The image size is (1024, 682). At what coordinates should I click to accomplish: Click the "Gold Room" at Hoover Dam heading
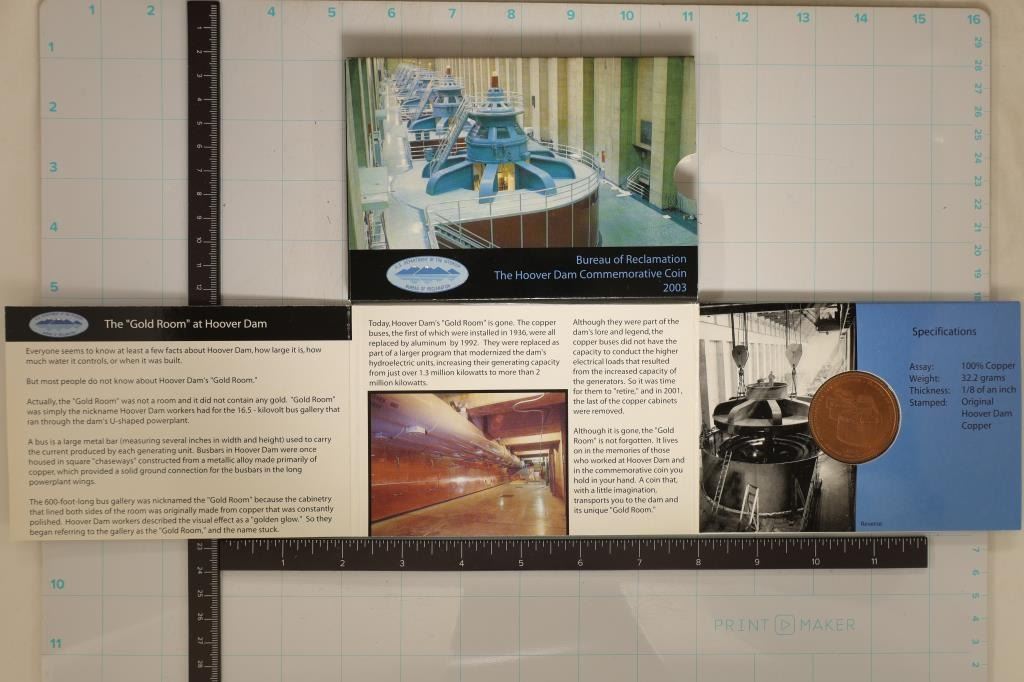185,324
